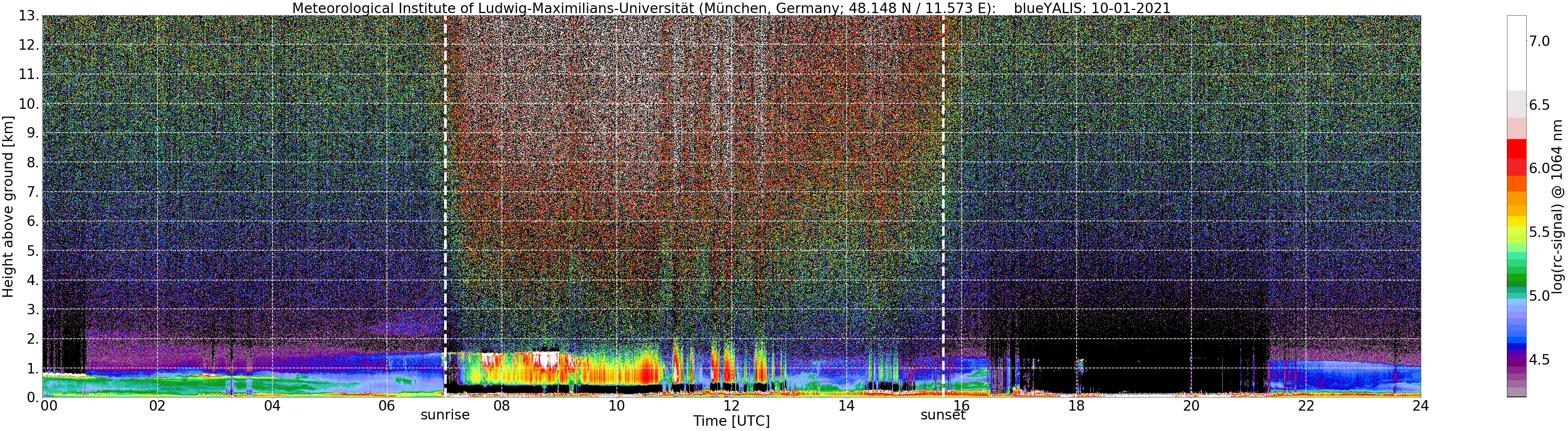Click the '24' time tick label
Image resolution: width=1568 pixels, height=431 pixels.
pos(1421,406)
